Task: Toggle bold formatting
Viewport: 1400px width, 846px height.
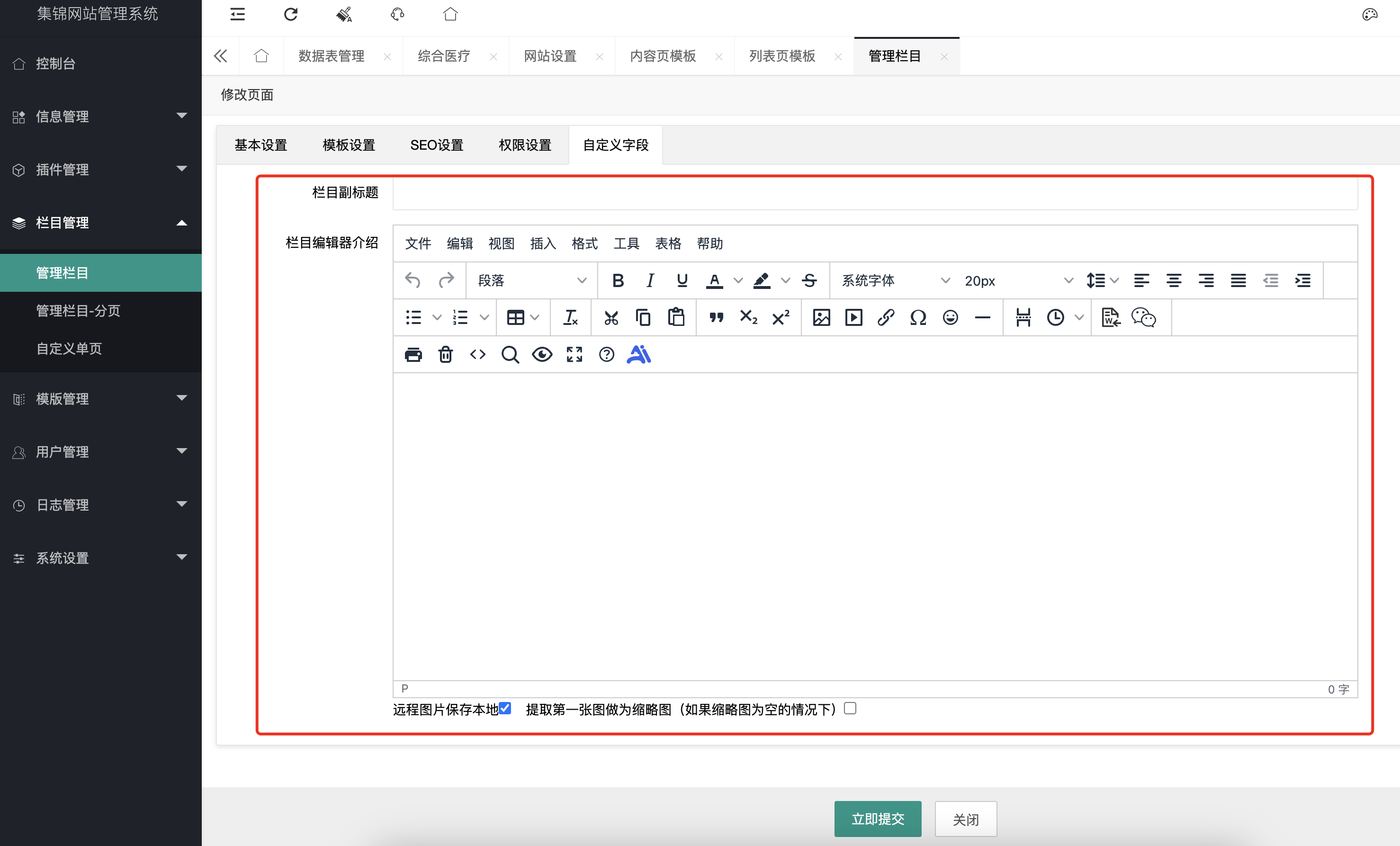Action: [x=618, y=280]
